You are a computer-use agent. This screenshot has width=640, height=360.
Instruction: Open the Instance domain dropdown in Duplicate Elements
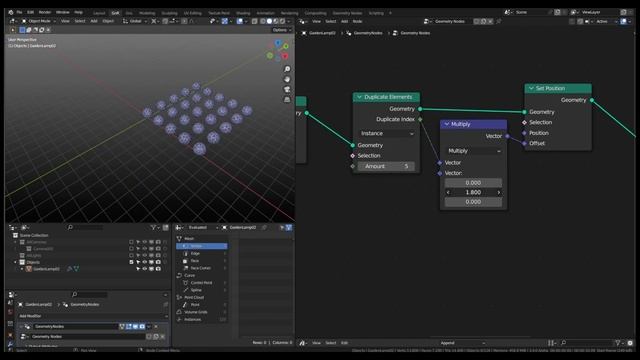(x=387, y=133)
